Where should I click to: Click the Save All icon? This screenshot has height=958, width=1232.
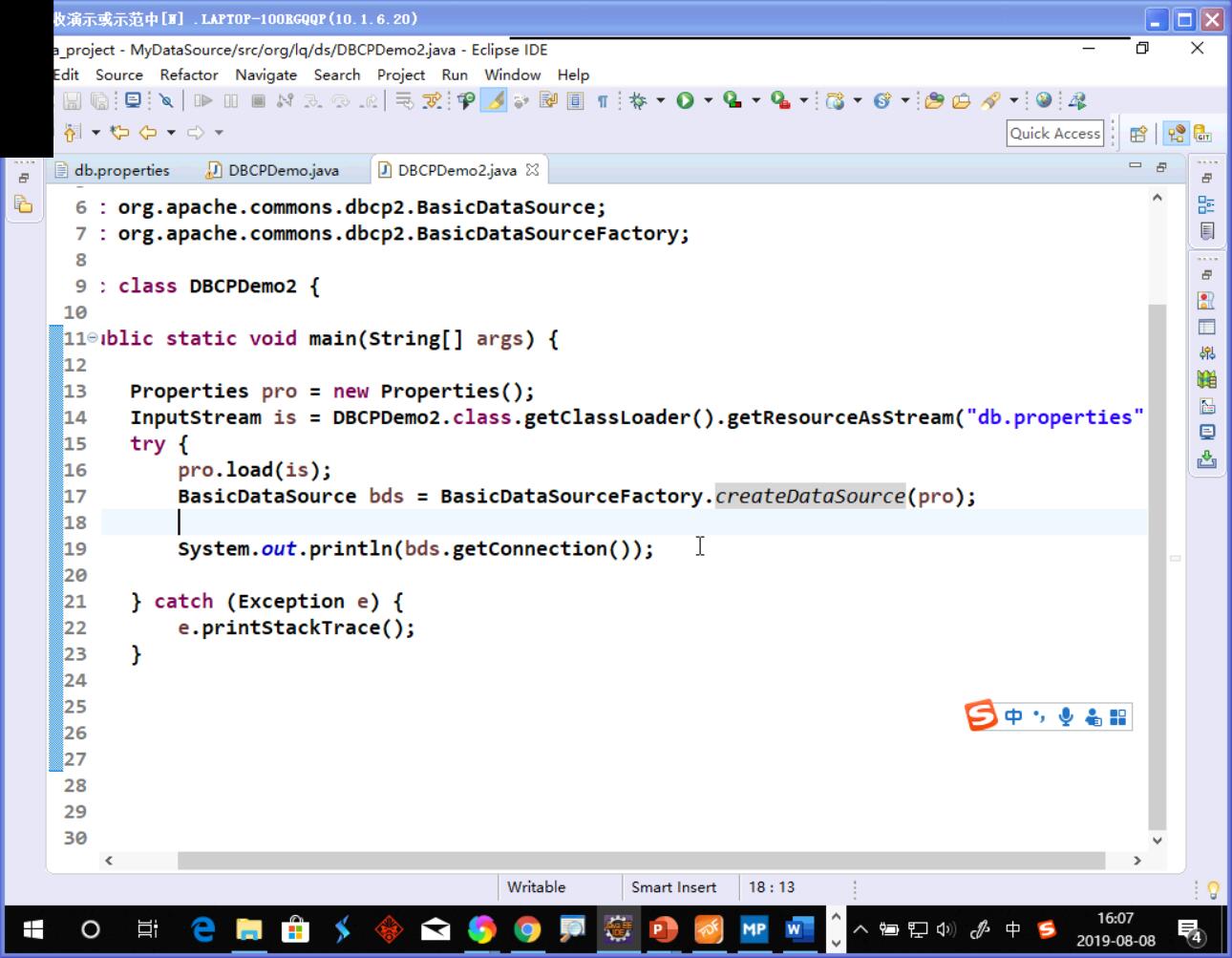coord(99,100)
